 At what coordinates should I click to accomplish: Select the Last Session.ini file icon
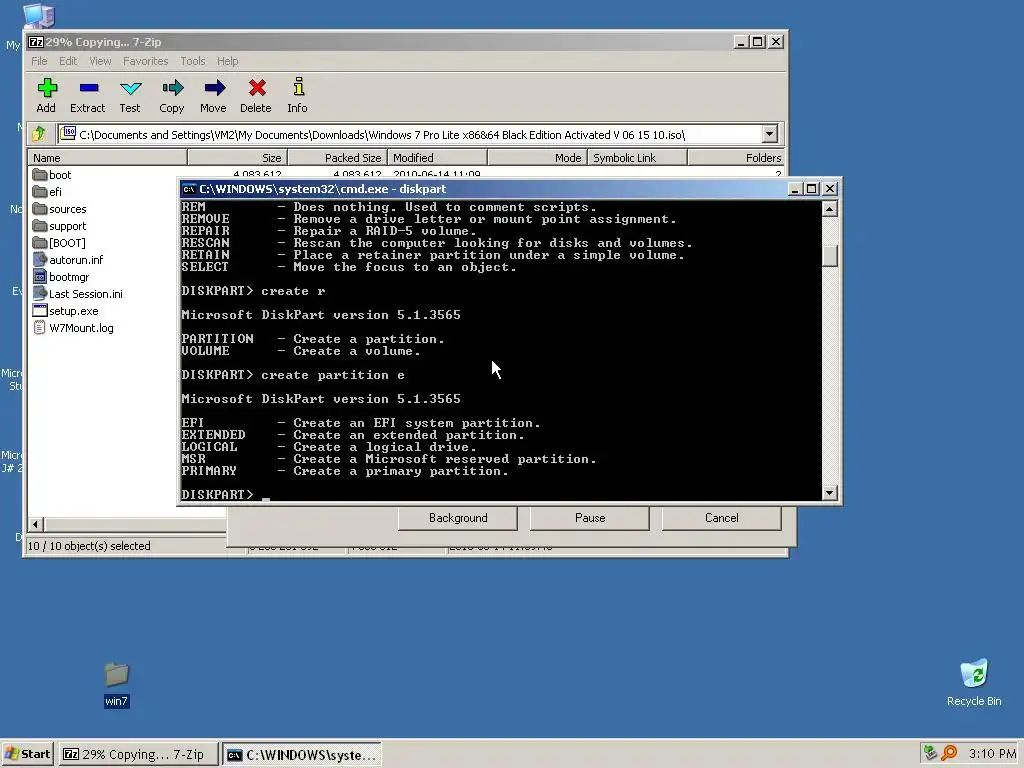pyautogui.click(x=40, y=293)
